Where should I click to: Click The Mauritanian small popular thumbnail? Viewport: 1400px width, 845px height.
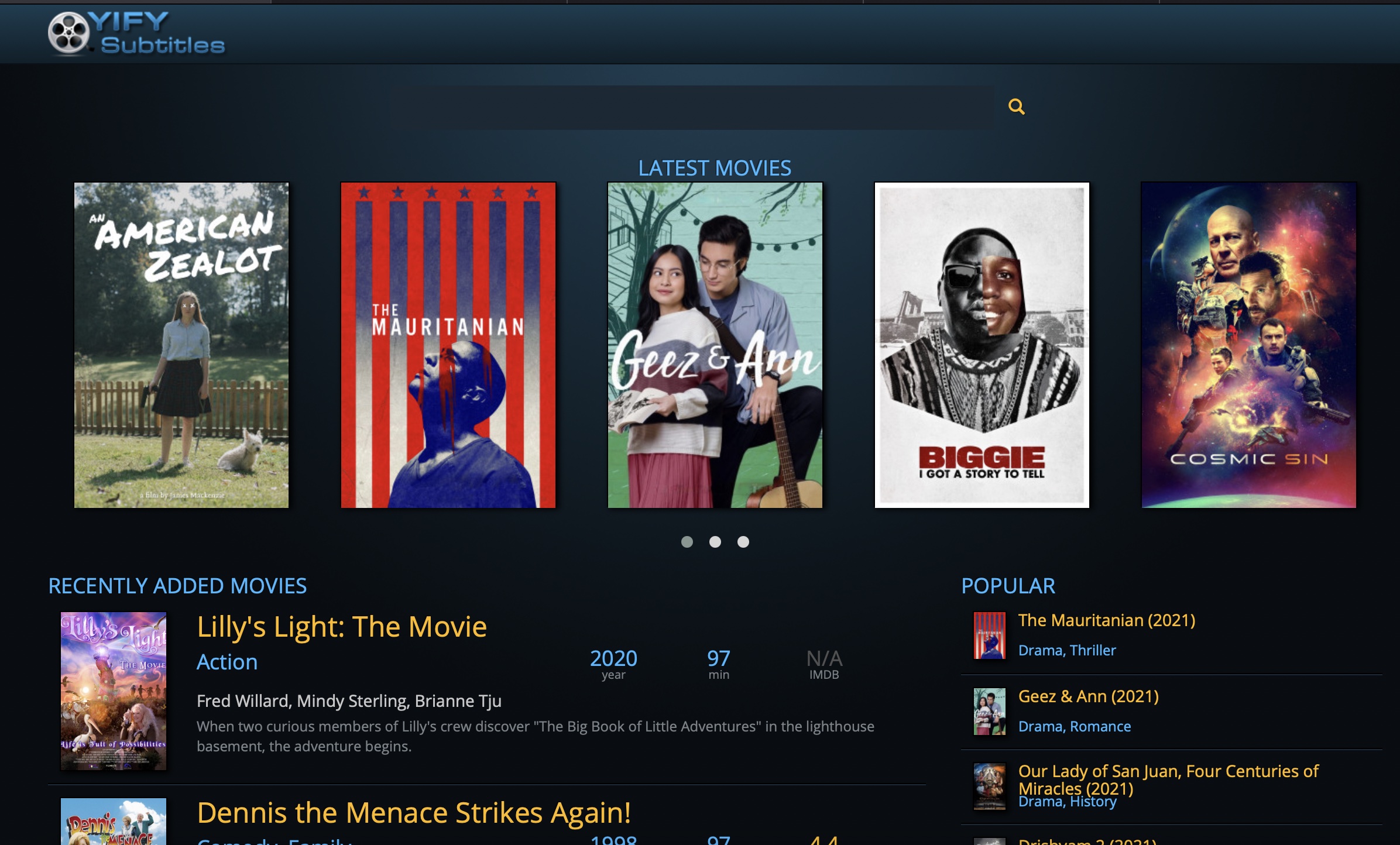tap(989, 636)
